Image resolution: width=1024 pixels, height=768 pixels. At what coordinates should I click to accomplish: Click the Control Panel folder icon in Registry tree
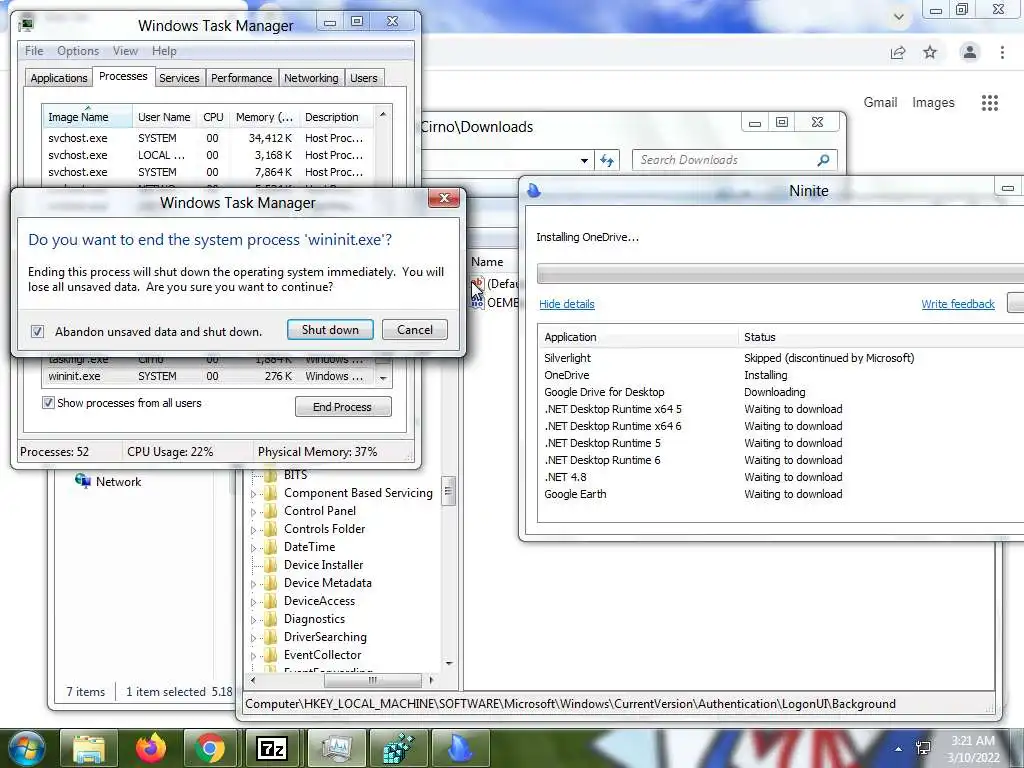pos(270,511)
